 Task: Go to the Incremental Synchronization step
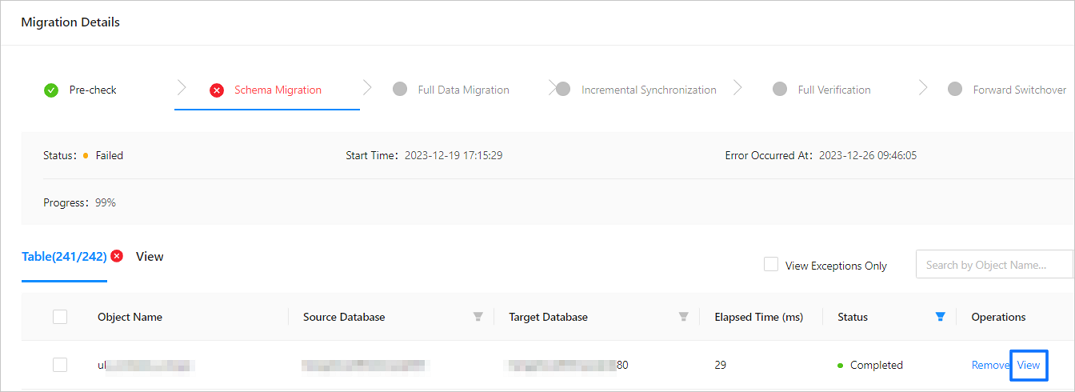tap(649, 90)
